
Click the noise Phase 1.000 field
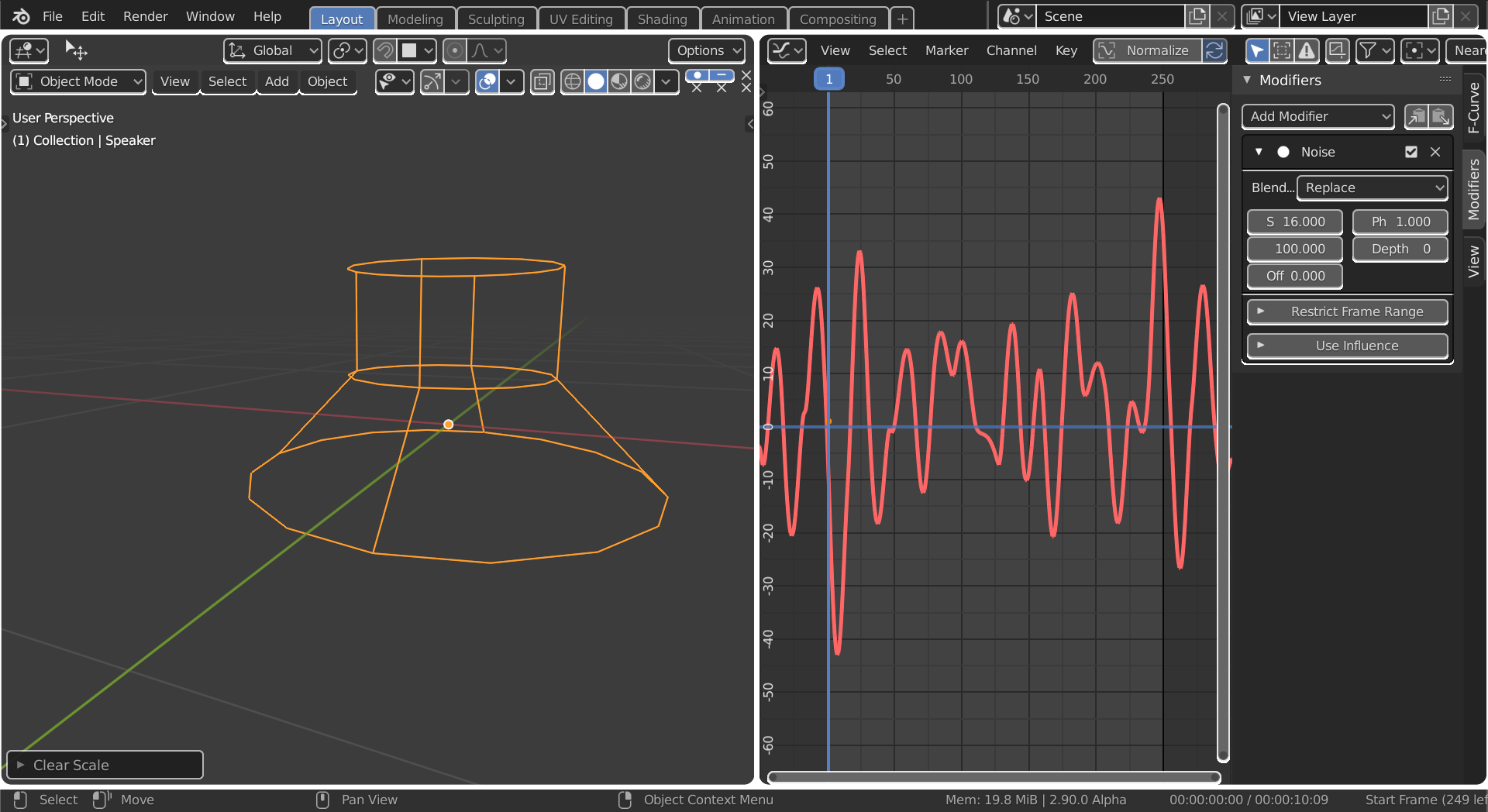click(1400, 222)
